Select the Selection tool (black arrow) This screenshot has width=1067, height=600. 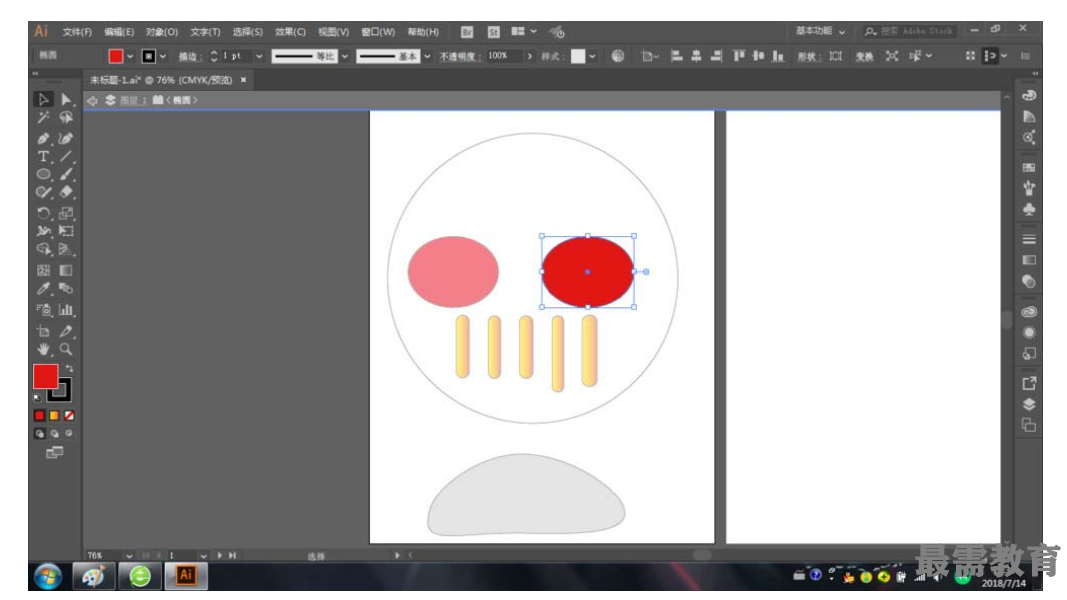click(43, 99)
